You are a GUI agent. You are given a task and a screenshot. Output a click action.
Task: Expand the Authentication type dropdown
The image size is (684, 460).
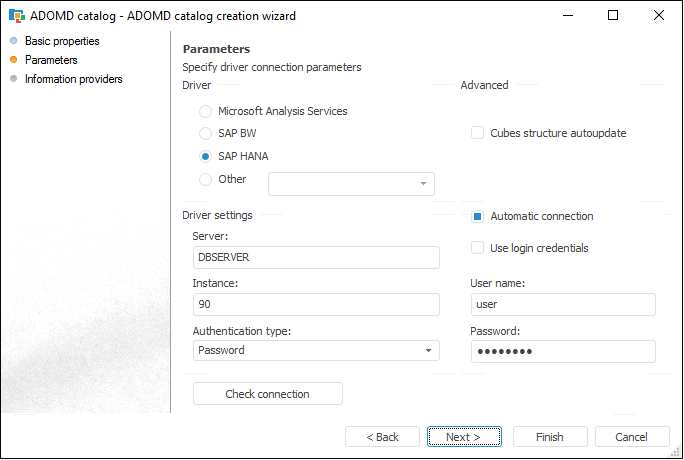(428, 351)
